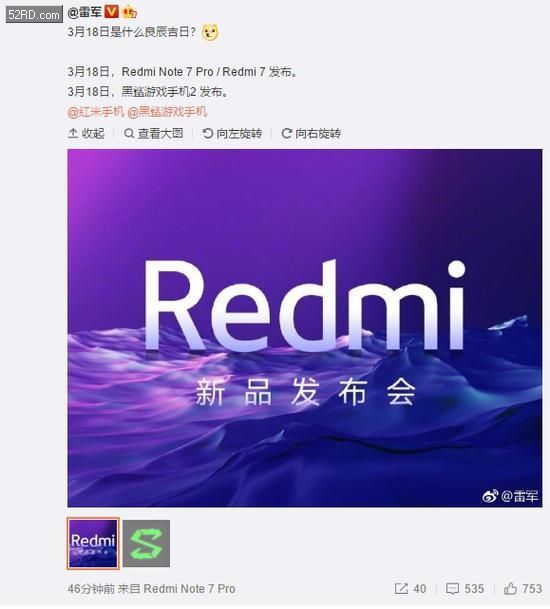Open the @雷军 profile name link

point(84,12)
